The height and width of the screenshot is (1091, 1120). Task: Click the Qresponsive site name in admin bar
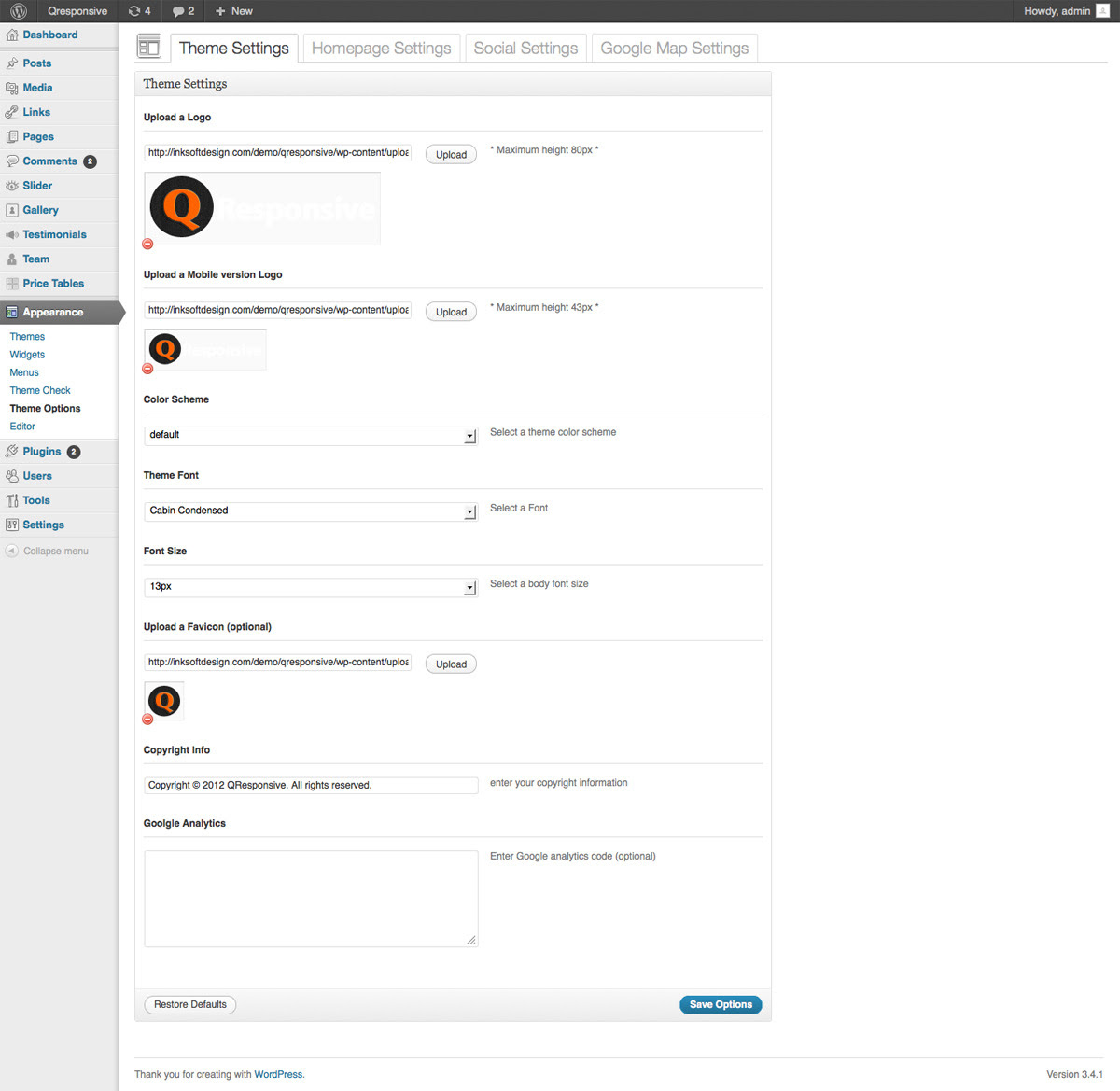(x=77, y=11)
